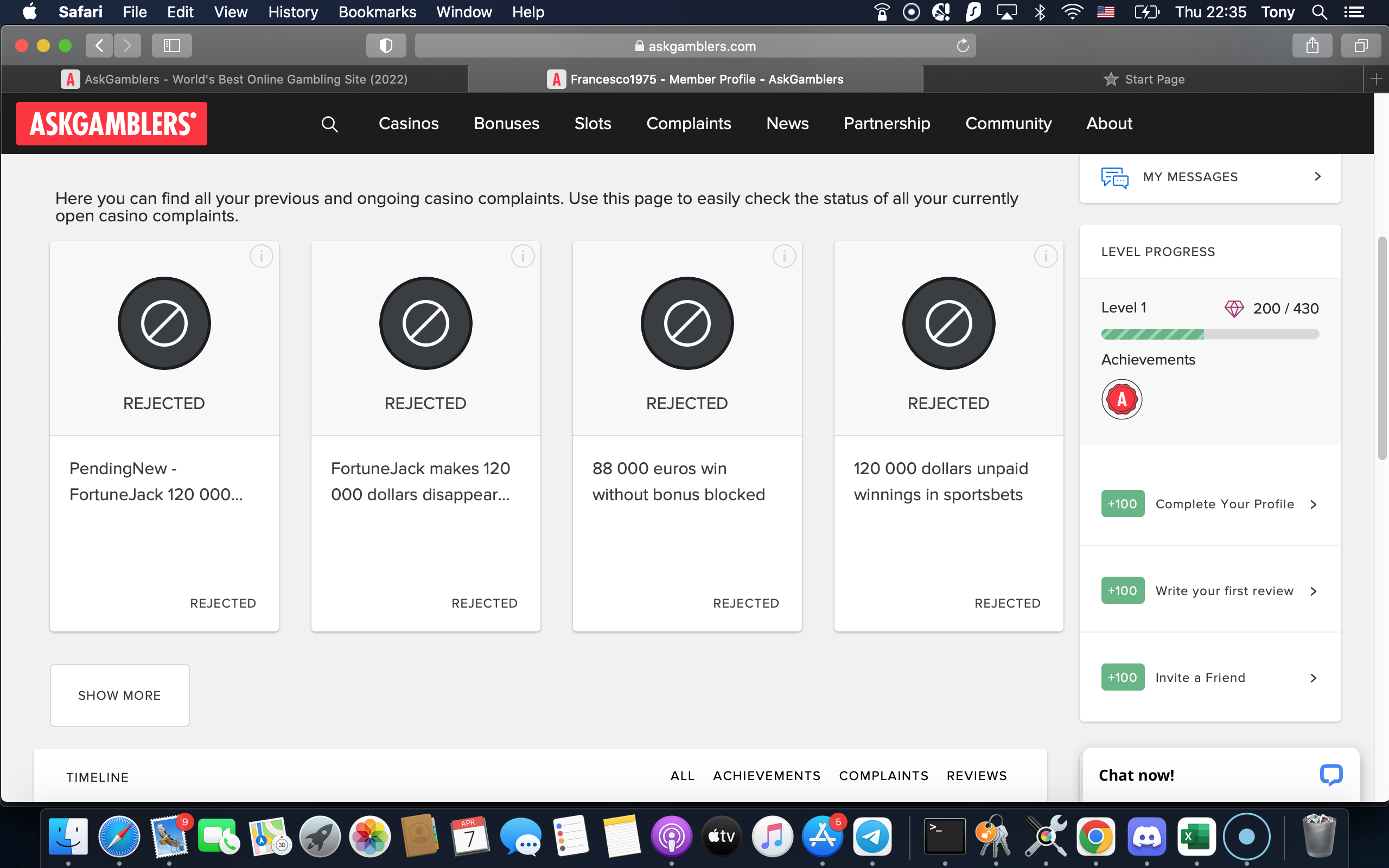Open the About nav menu
Viewport: 1389px width, 868px height.
click(1109, 124)
